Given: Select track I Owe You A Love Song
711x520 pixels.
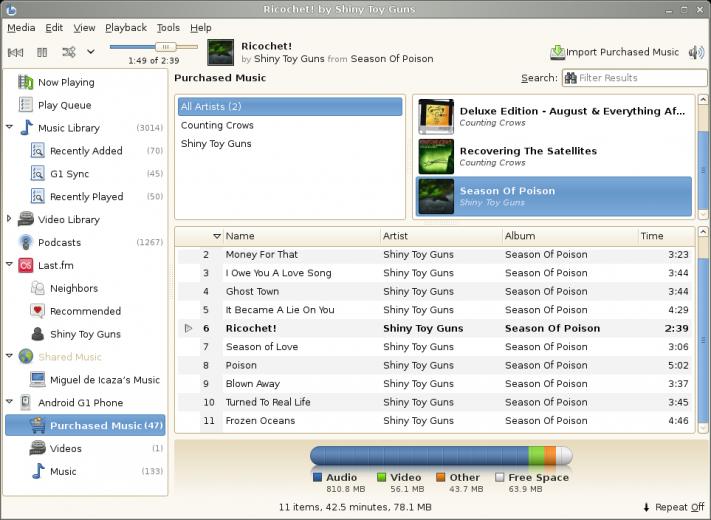Looking at the screenshot, I should pos(434,273).
